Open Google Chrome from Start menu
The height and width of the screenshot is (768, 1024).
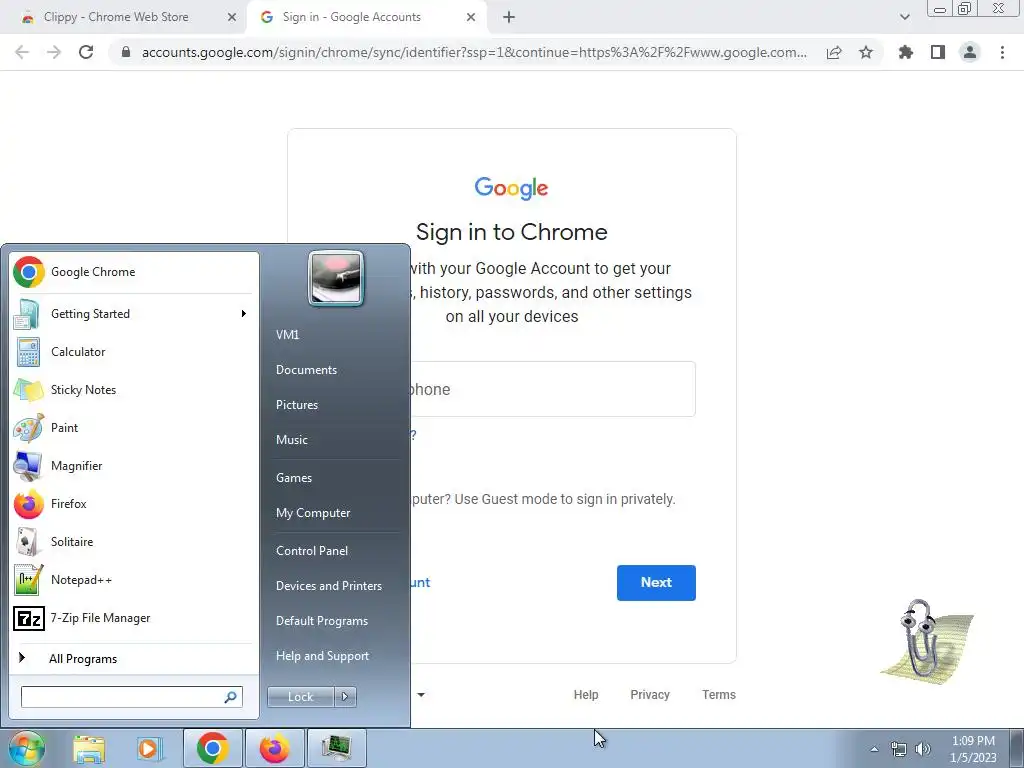coord(134,272)
